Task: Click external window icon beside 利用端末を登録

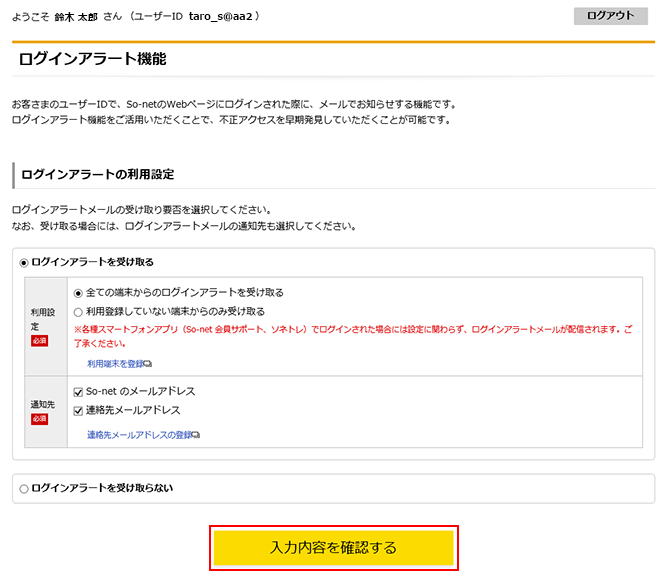Action: [x=148, y=364]
